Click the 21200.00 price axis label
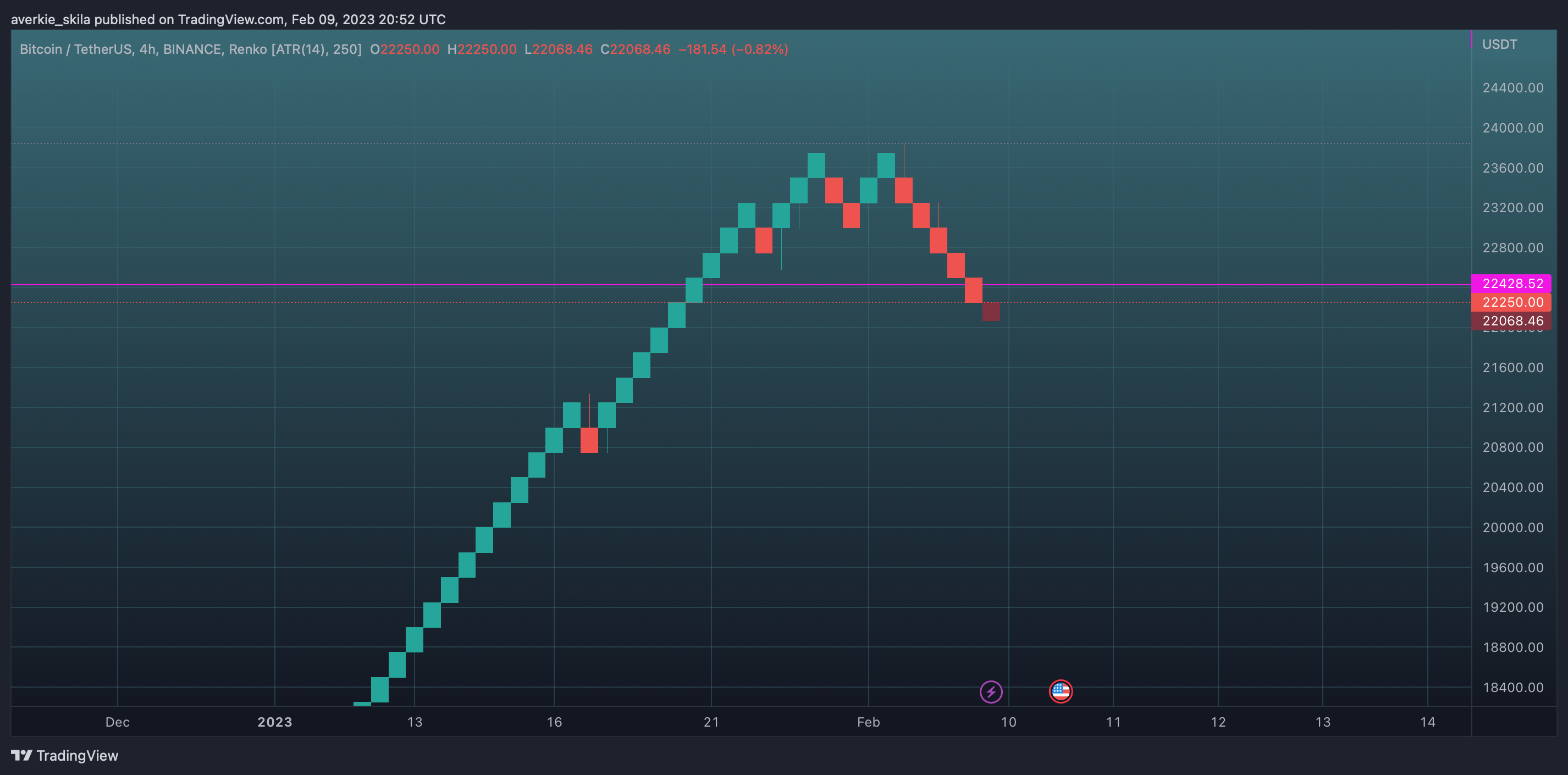Viewport: 1568px width, 775px height. click(x=1513, y=408)
